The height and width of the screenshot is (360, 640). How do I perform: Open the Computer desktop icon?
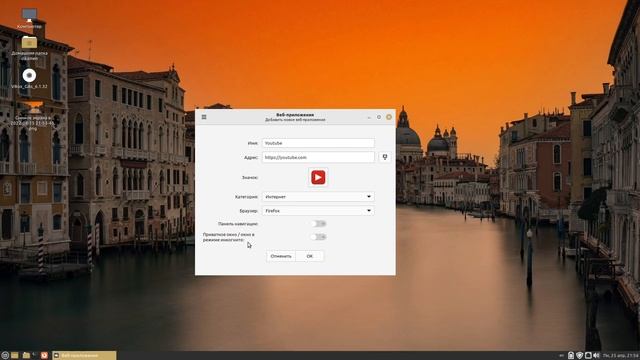pos(29,18)
